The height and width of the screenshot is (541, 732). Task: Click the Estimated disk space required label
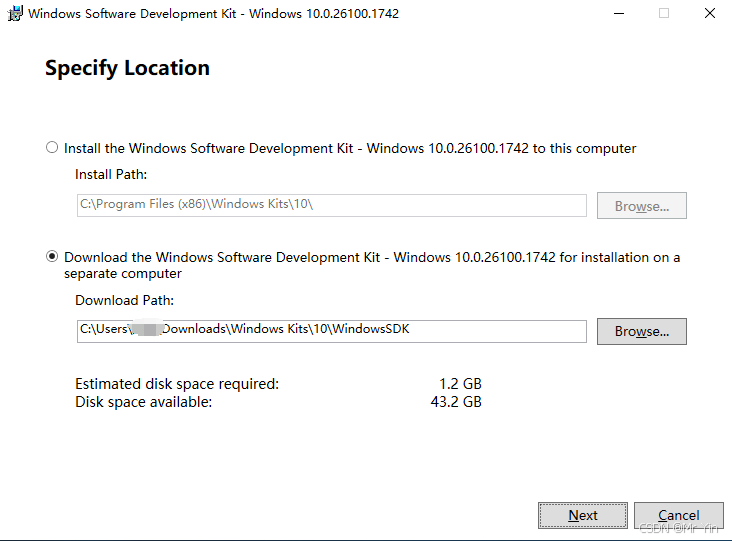coord(177,384)
